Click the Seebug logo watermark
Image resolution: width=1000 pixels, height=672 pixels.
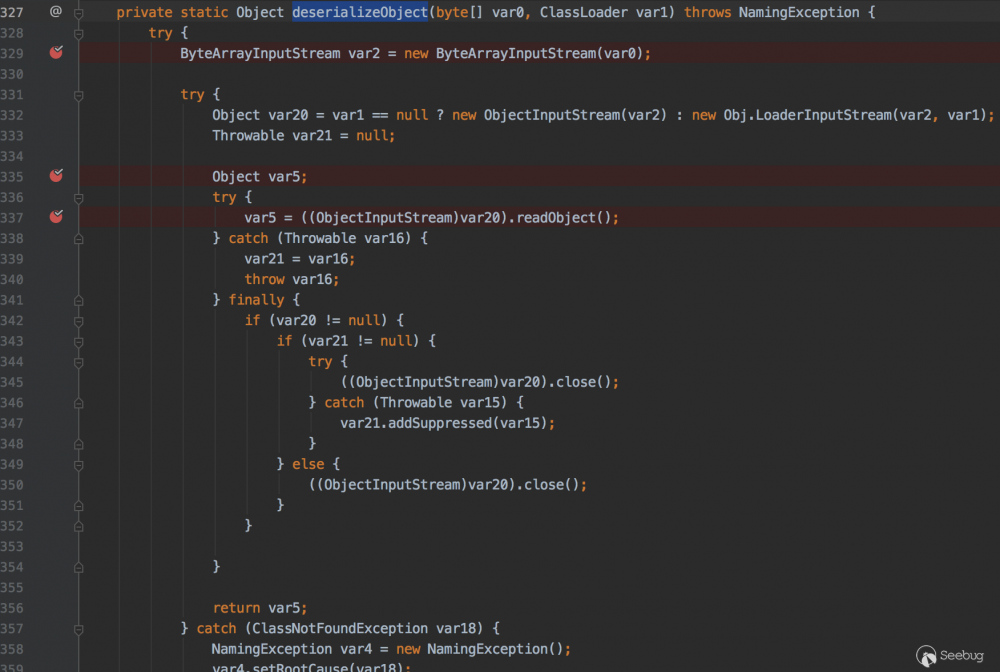coord(950,656)
